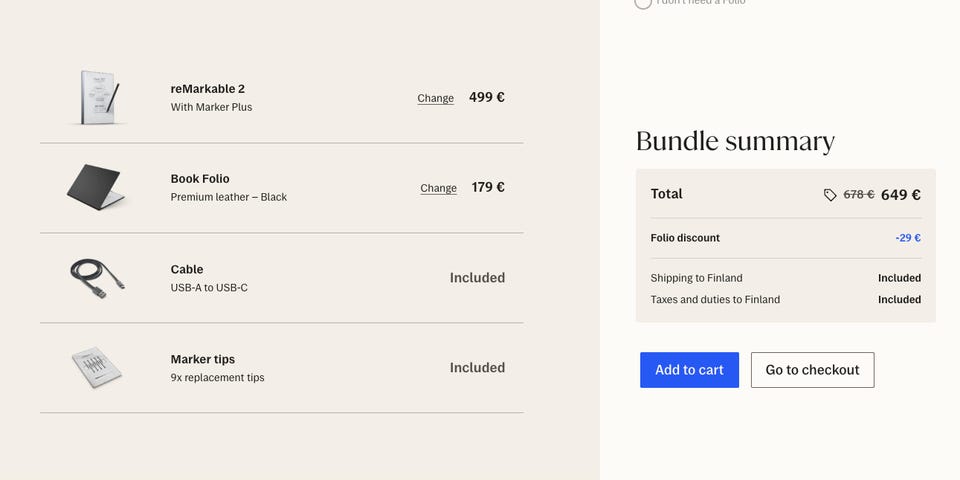Click the reMarkable 2 tablet image

pyautogui.click(x=97, y=97)
